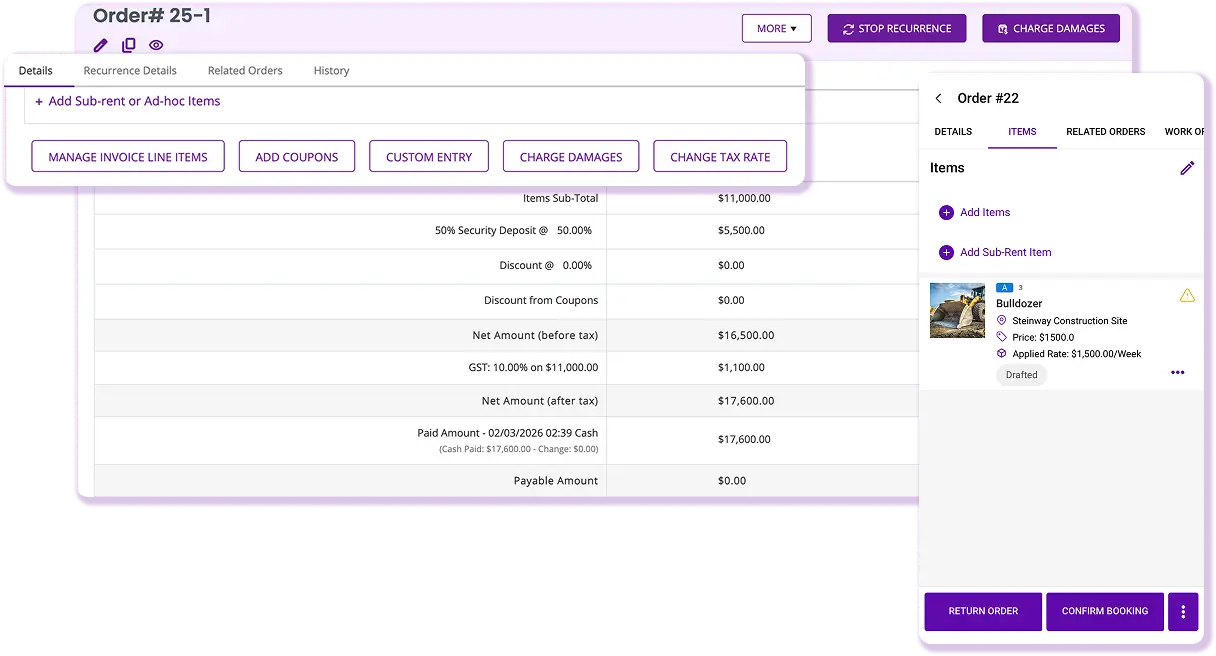Click the pencil icon beside Items heading
1216x656 pixels.
click(x=1187, y=168)
